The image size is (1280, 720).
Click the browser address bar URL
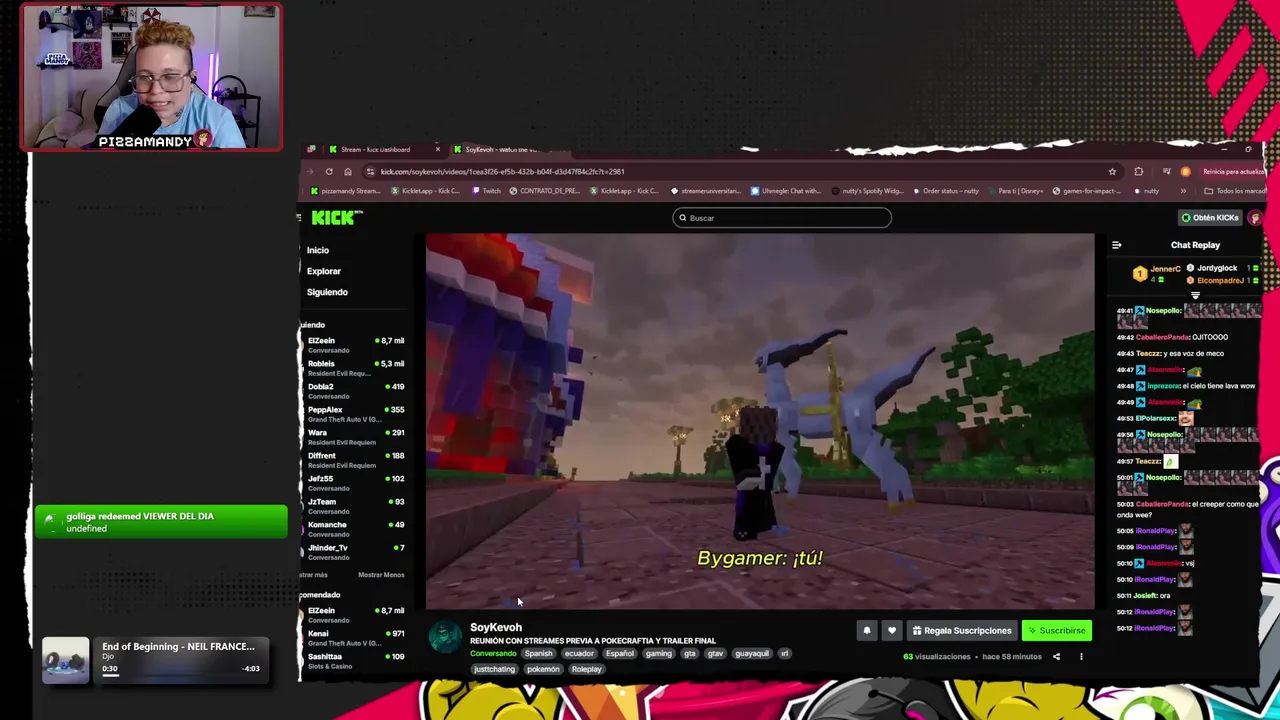tap(502, 172)
